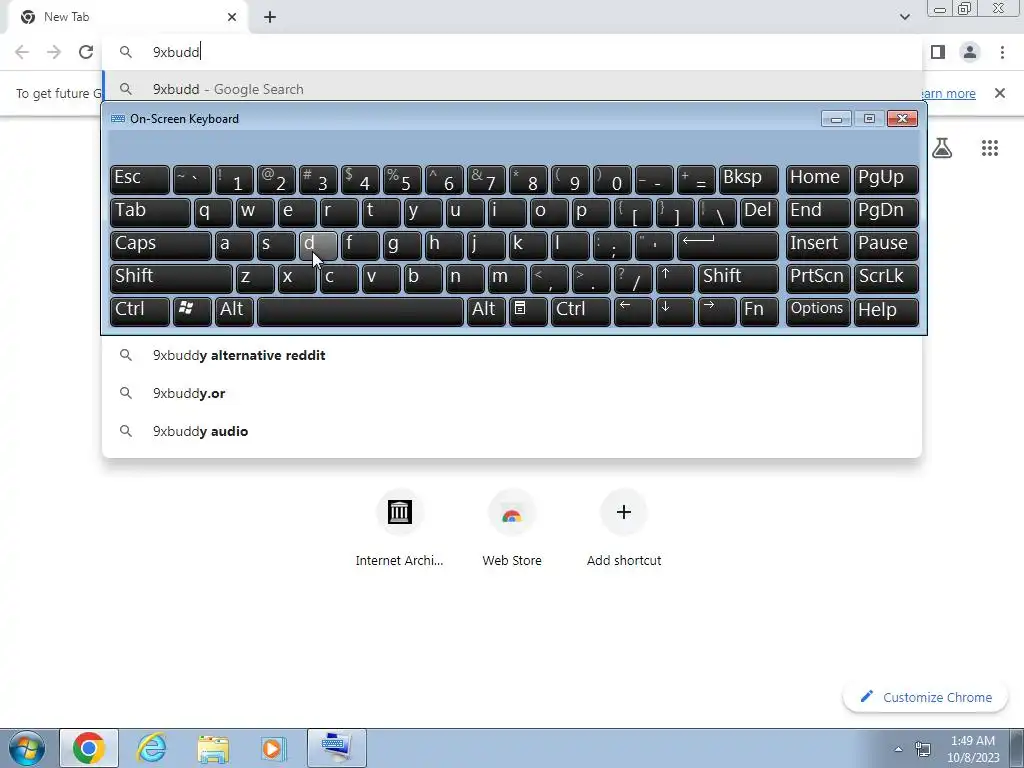This screenshot has height=768, width=1024.
Task: Tap the space bar on On-Screen Keyboard
Action: click(360, 311)
